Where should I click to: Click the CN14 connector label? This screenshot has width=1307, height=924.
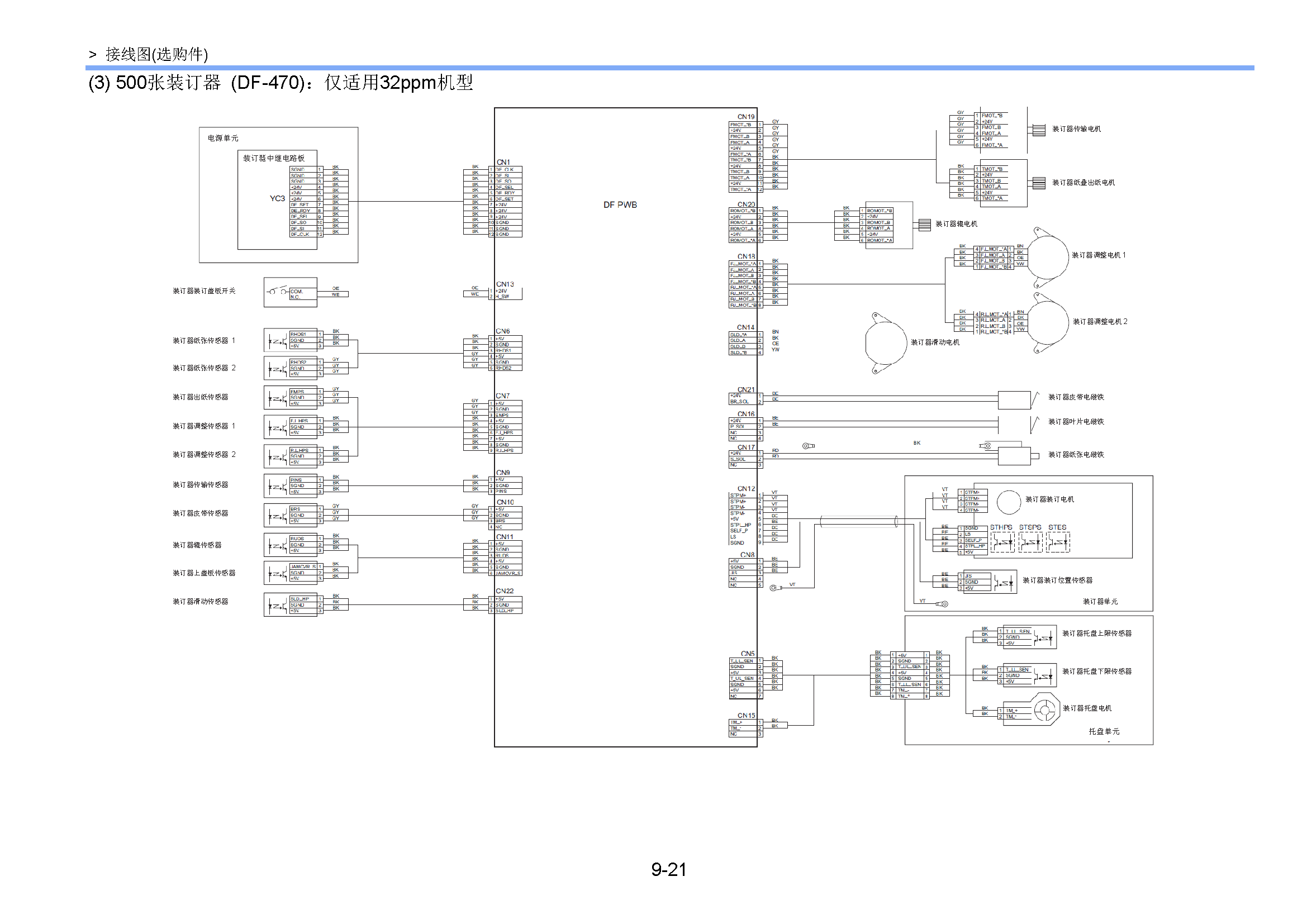point(746,327)
